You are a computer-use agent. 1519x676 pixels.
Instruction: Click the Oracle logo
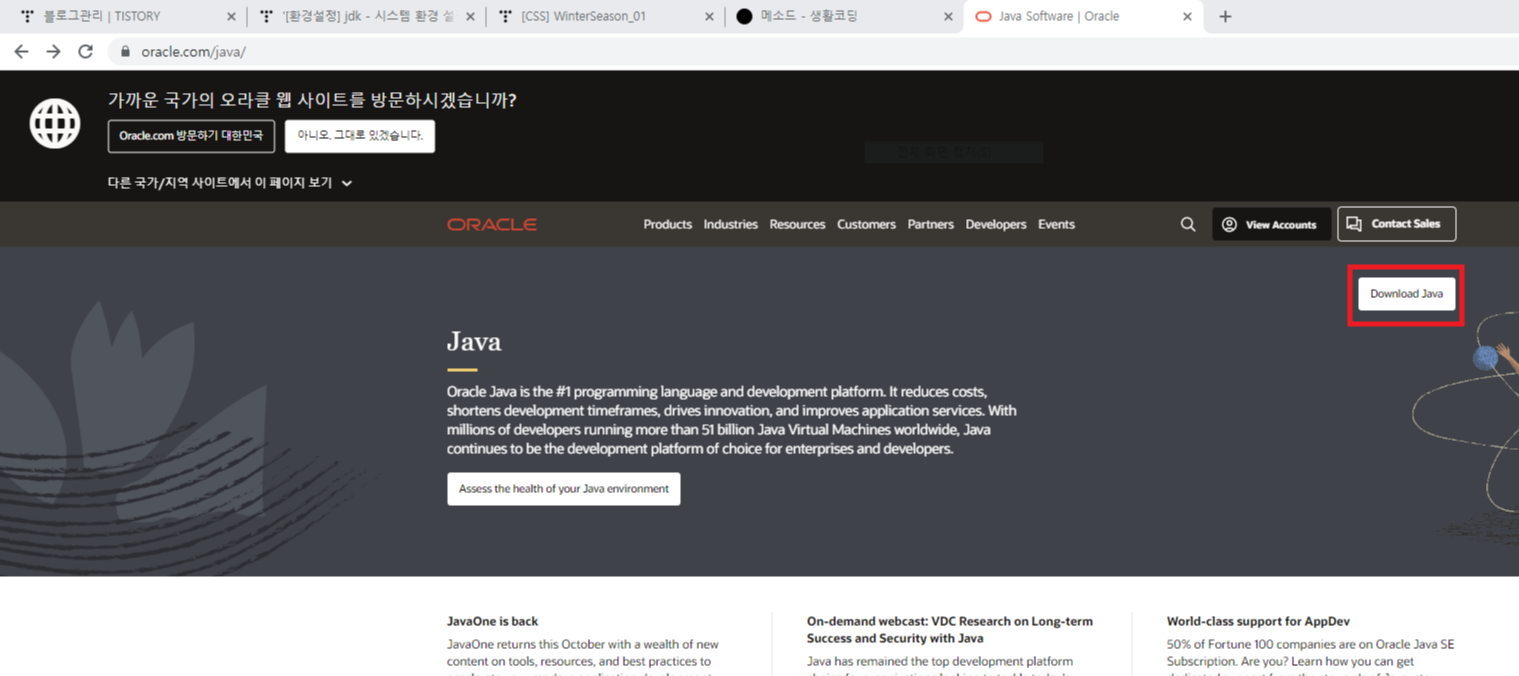[492, 224]
